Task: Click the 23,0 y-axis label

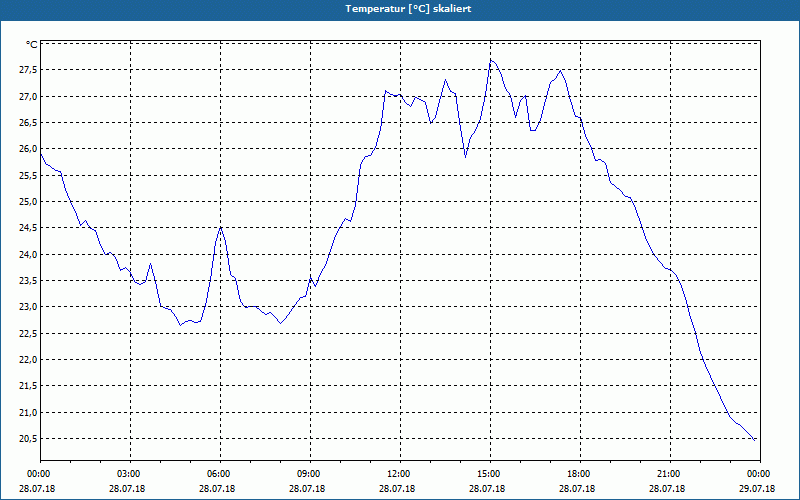Action: tap(28, 307)
